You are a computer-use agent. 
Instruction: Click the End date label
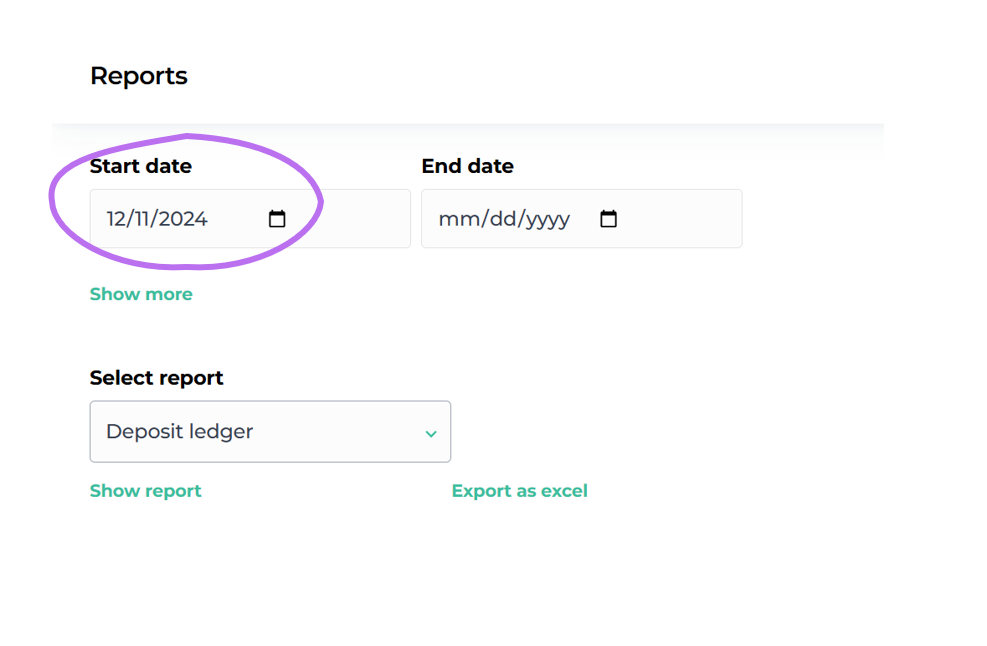point(467,166)
